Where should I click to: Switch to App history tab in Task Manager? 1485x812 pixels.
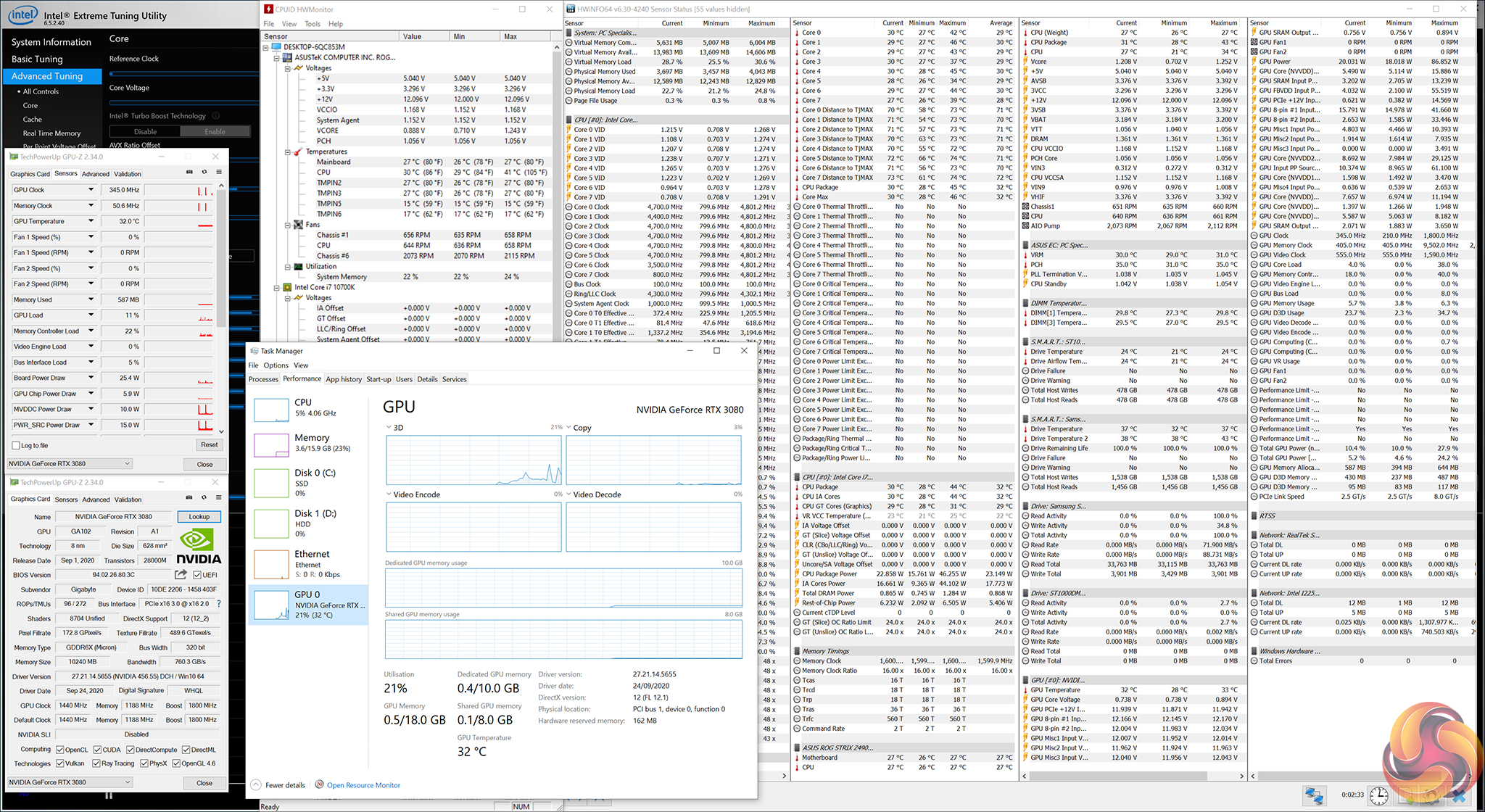tap(343, 379)
